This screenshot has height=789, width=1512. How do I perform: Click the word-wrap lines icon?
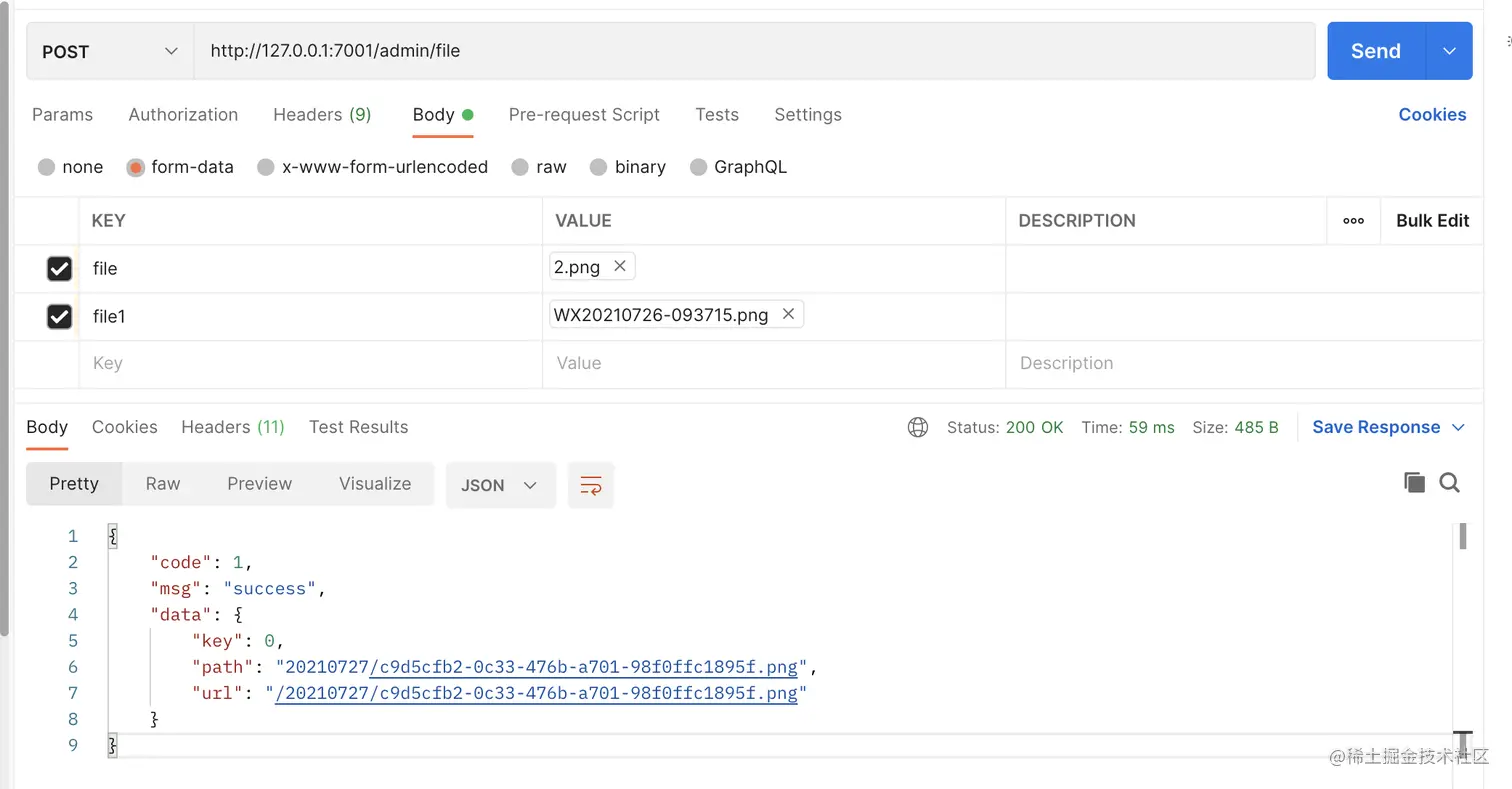coord(591,485)
